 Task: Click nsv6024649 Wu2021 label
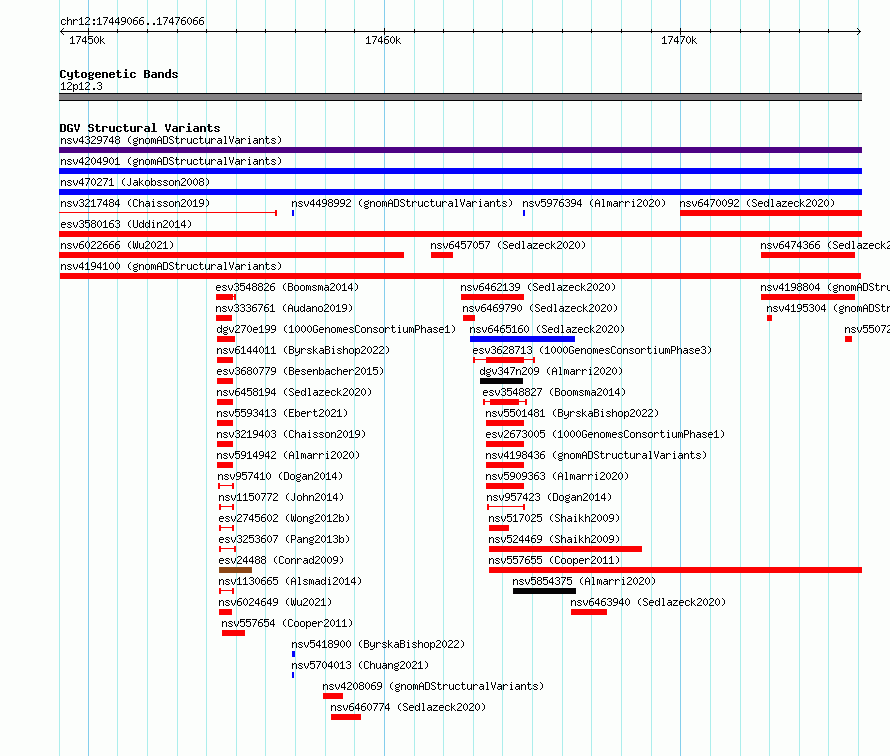click(275, 602)
